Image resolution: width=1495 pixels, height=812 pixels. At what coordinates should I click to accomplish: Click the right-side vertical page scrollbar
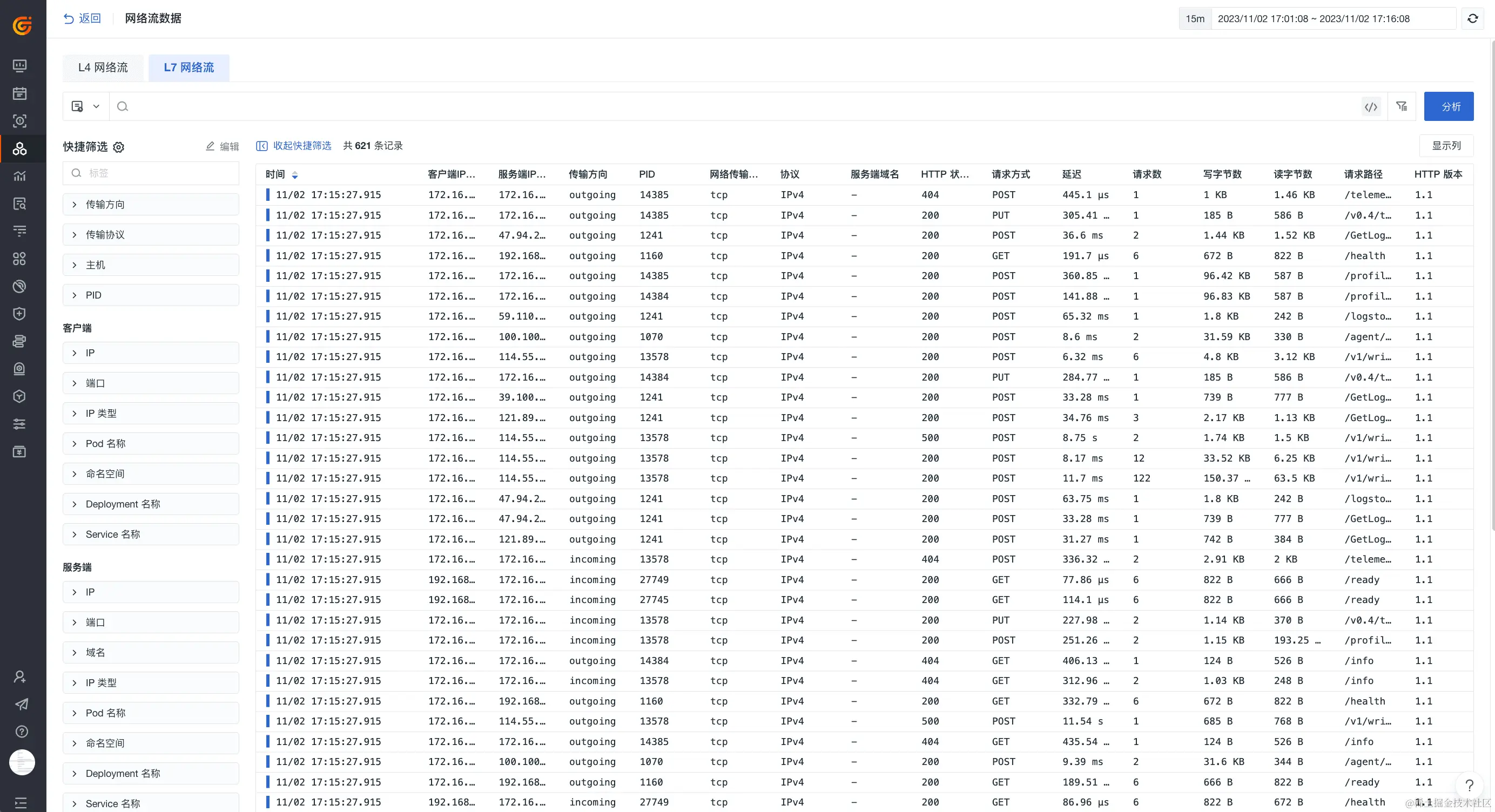[x=1492, y=284]
